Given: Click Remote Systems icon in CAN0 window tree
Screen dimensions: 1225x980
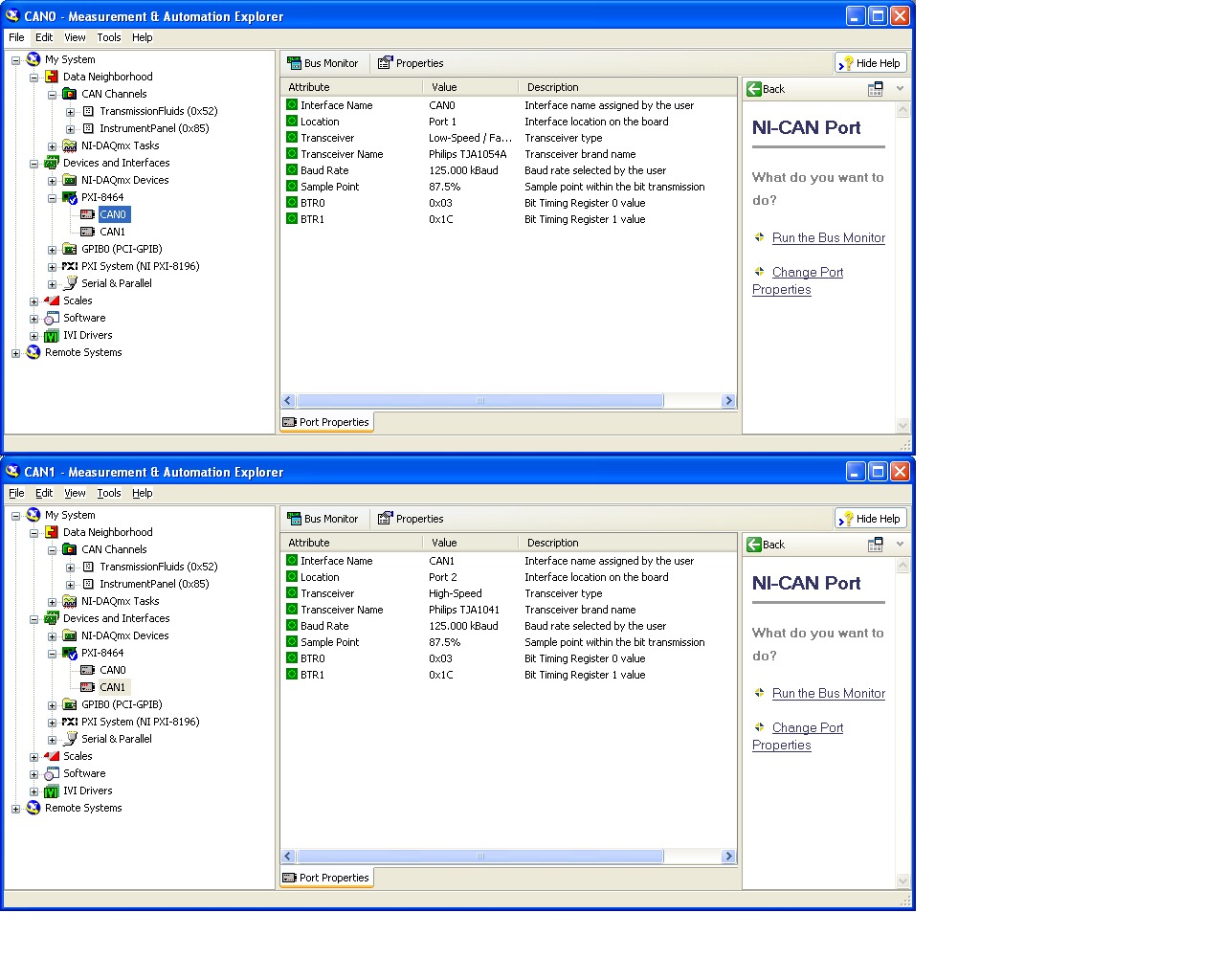Looking at the screenshot, I should tap(33, 352).
